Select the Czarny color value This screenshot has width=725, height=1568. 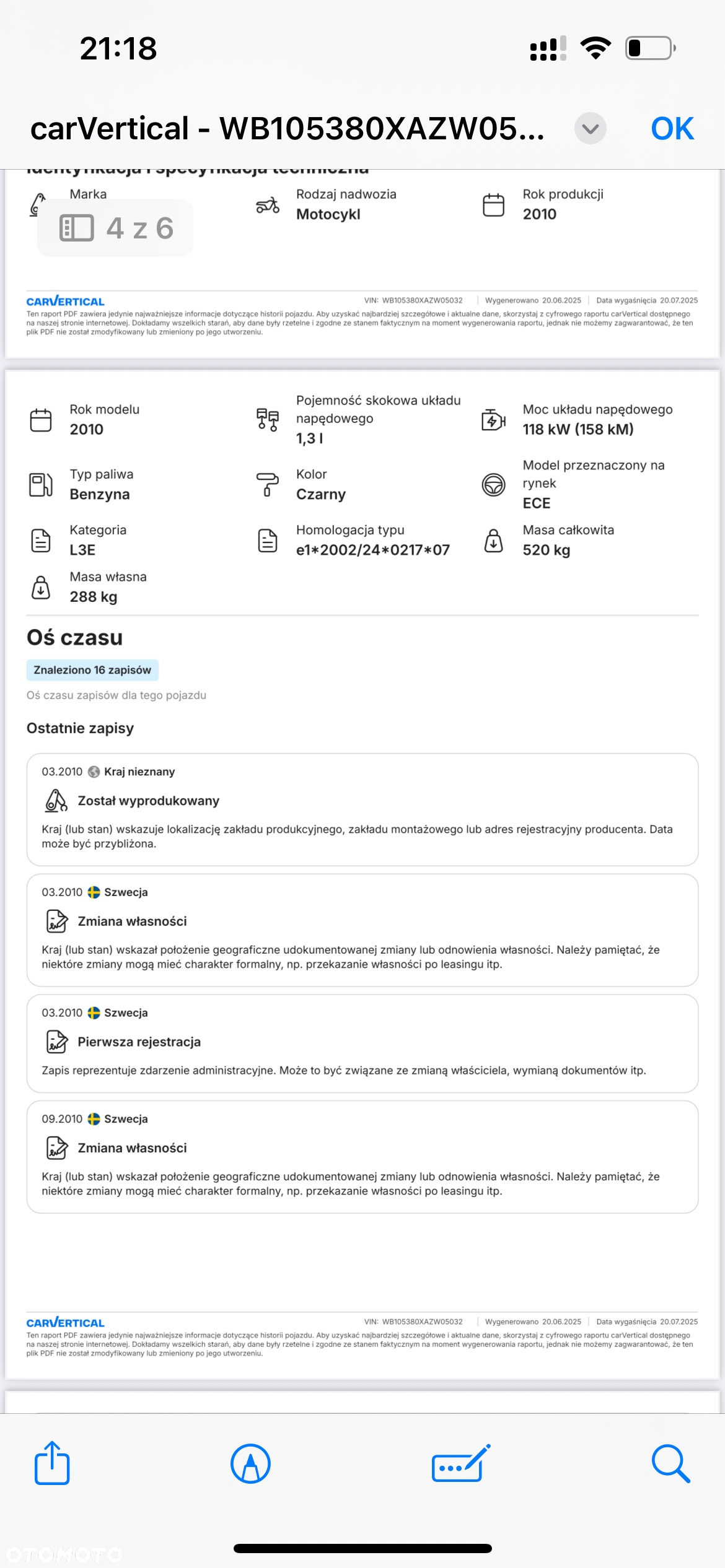[321, 494]
